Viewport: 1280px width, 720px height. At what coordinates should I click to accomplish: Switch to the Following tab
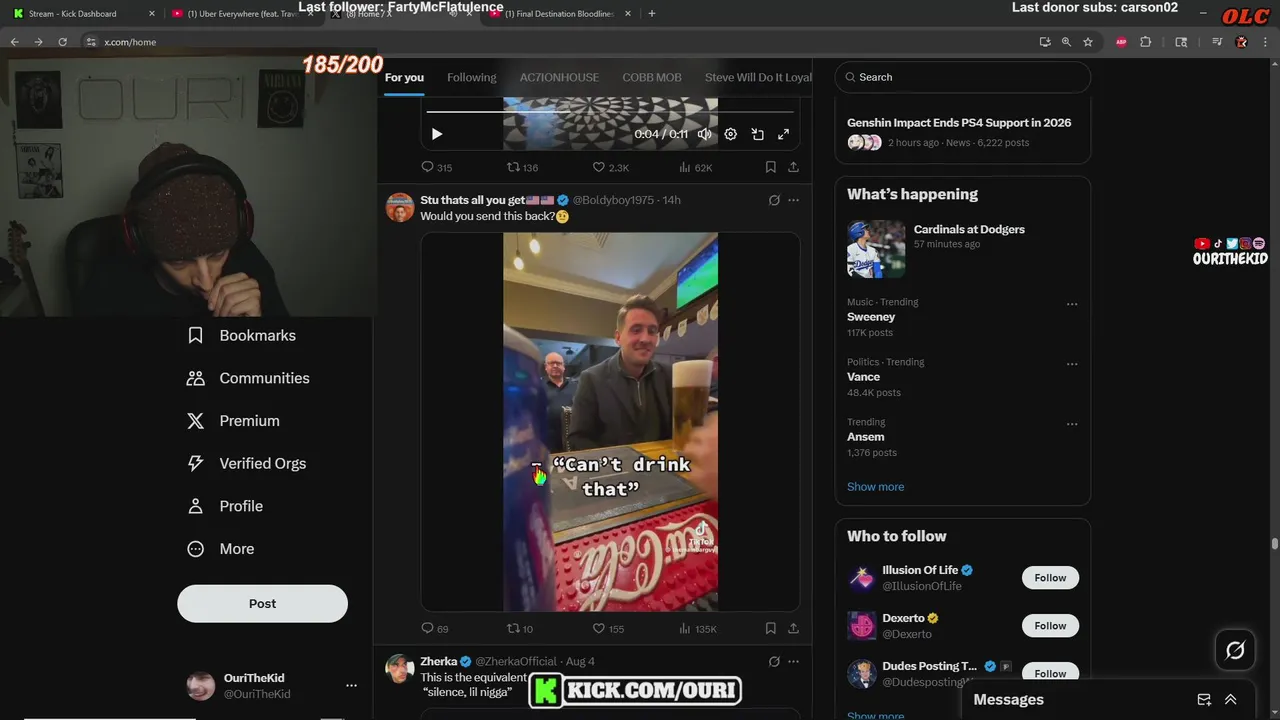pyautogui.click(x=471, y=77)
